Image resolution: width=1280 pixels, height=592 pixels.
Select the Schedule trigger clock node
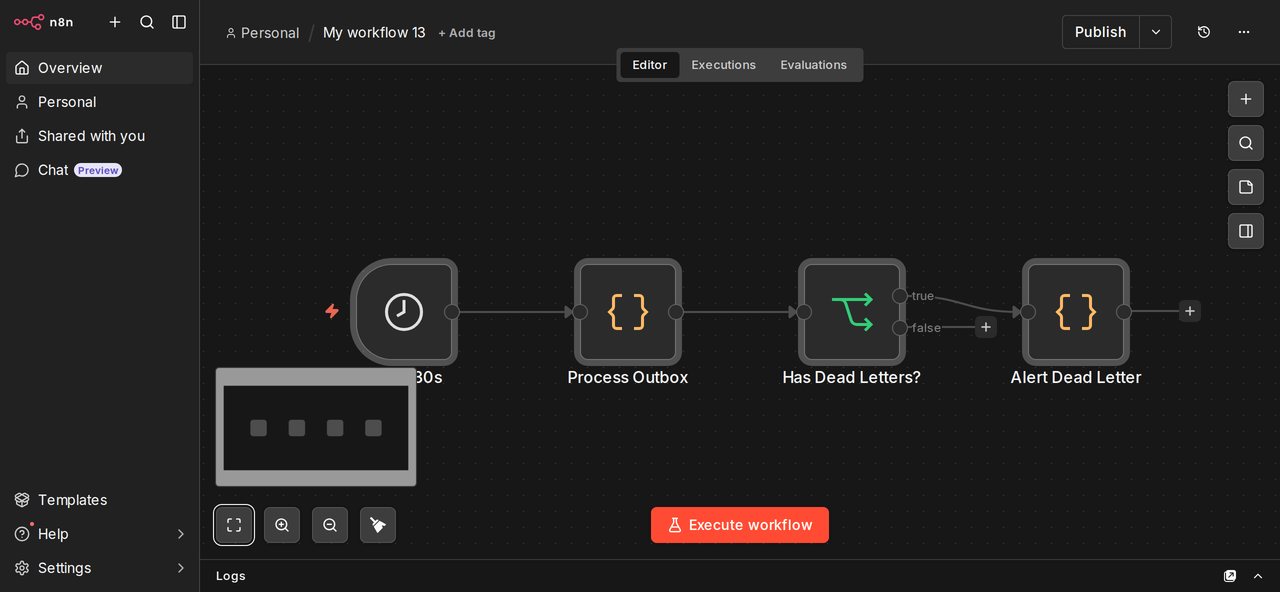tap(404, 312)
